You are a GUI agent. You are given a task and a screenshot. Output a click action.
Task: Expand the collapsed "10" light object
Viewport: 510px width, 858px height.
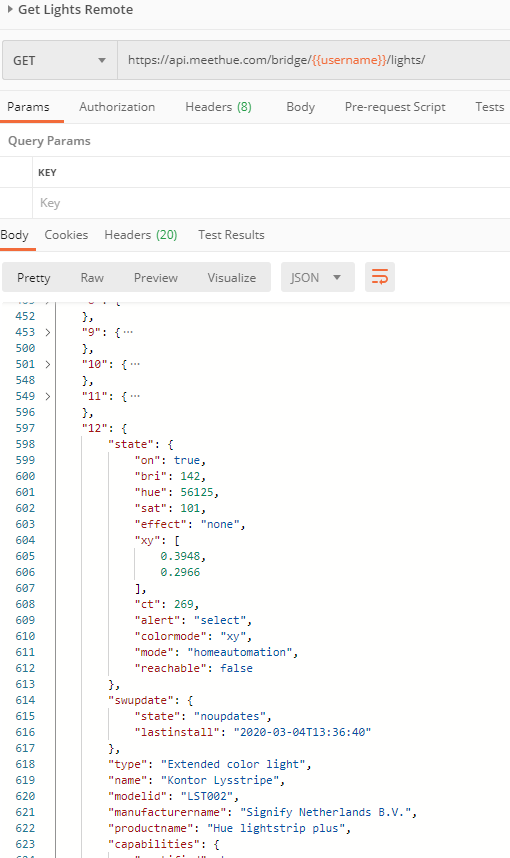point(48,364)
